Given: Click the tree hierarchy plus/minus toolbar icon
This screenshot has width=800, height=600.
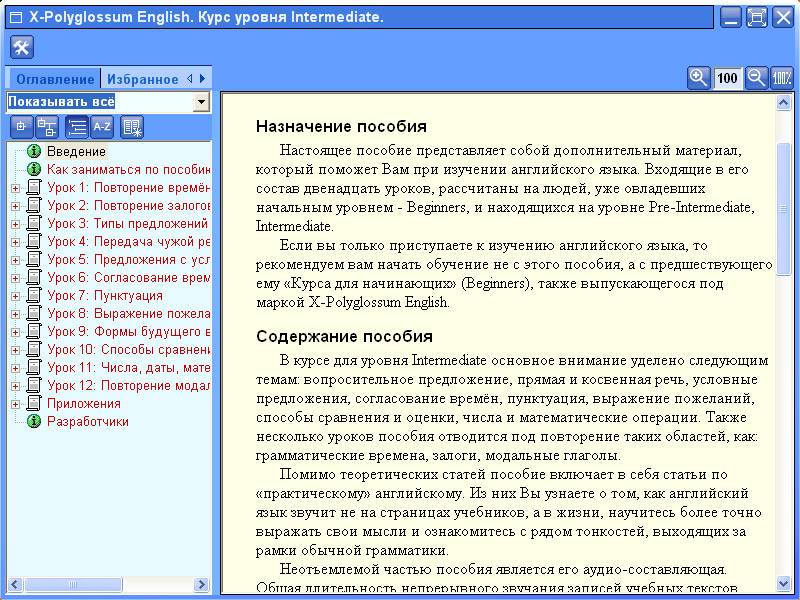Looking at the screenshot, I should coord(47,127).
